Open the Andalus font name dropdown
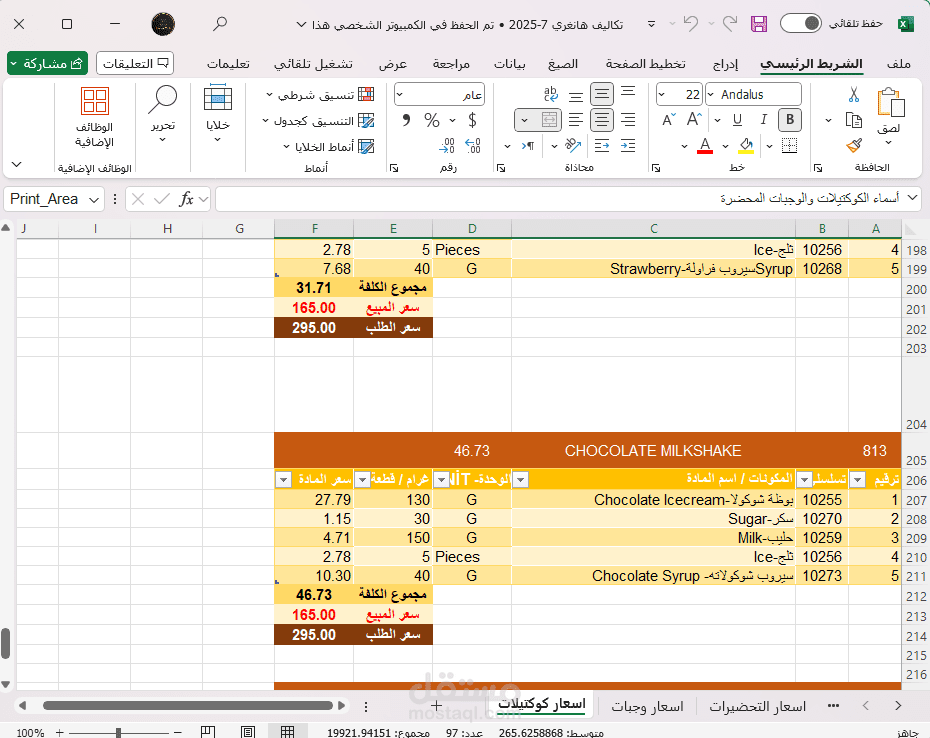This screenshot has height=738, width=930. 710,94
